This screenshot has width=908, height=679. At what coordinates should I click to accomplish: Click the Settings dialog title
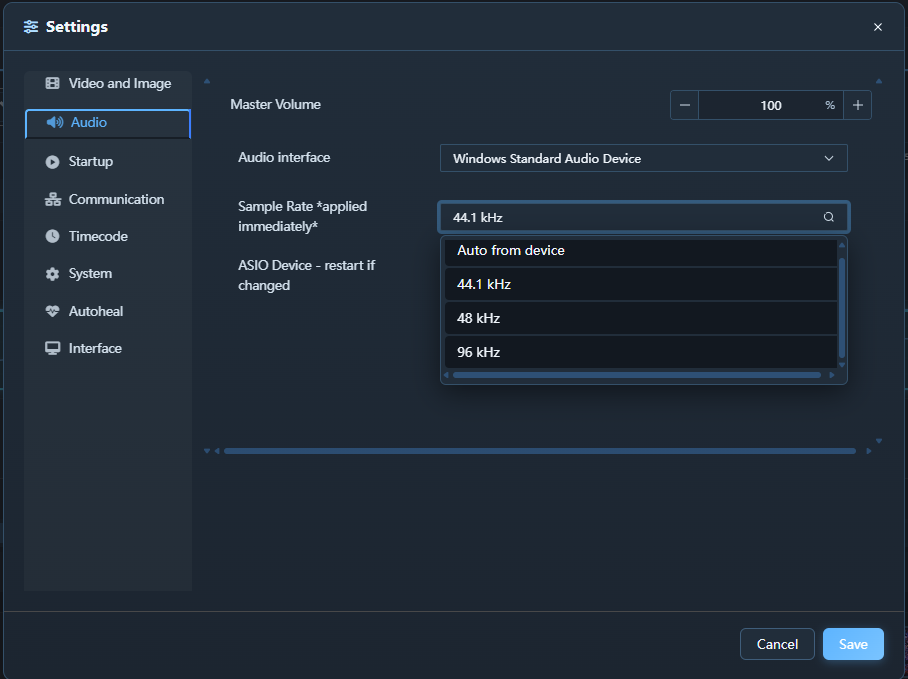point(77,27)
